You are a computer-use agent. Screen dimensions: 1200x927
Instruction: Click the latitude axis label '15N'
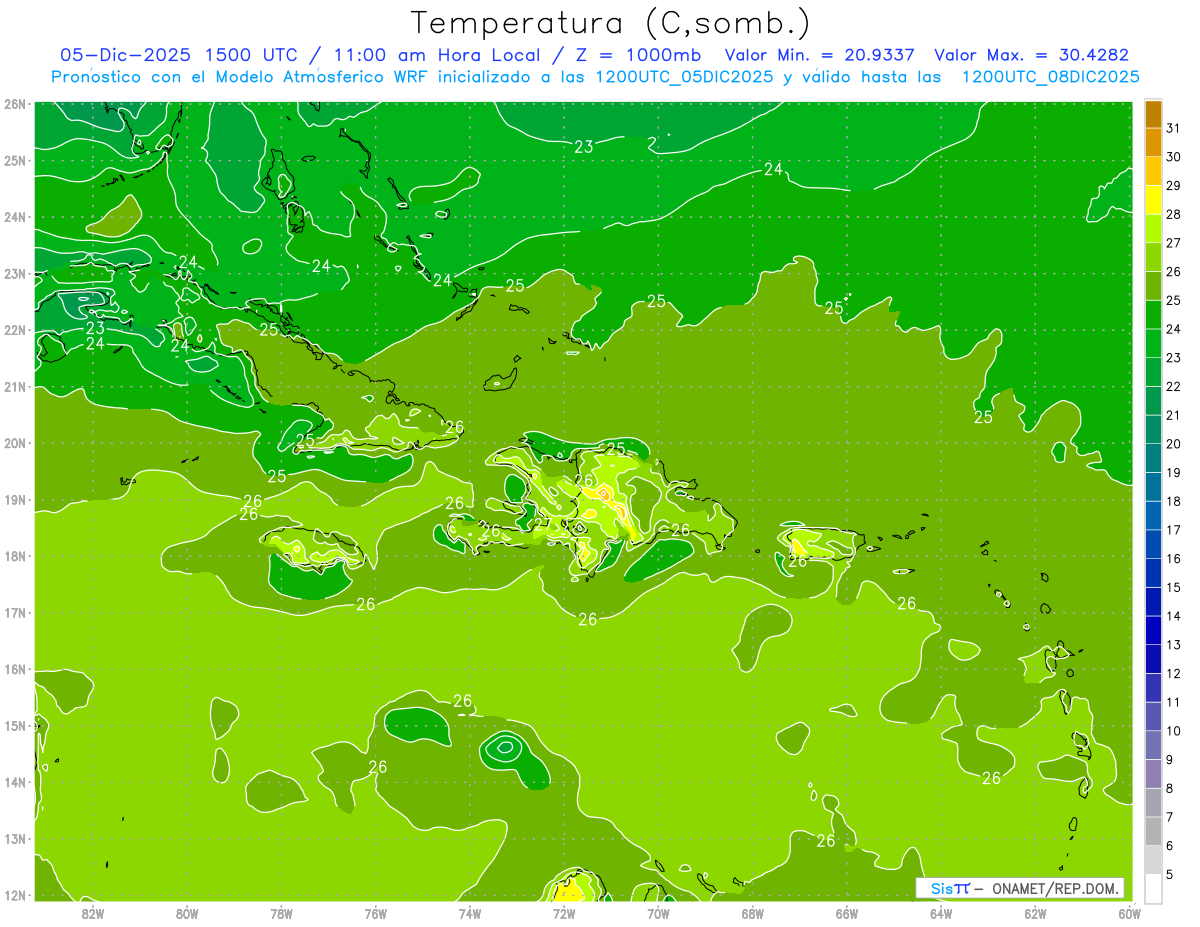pos(14,725)
